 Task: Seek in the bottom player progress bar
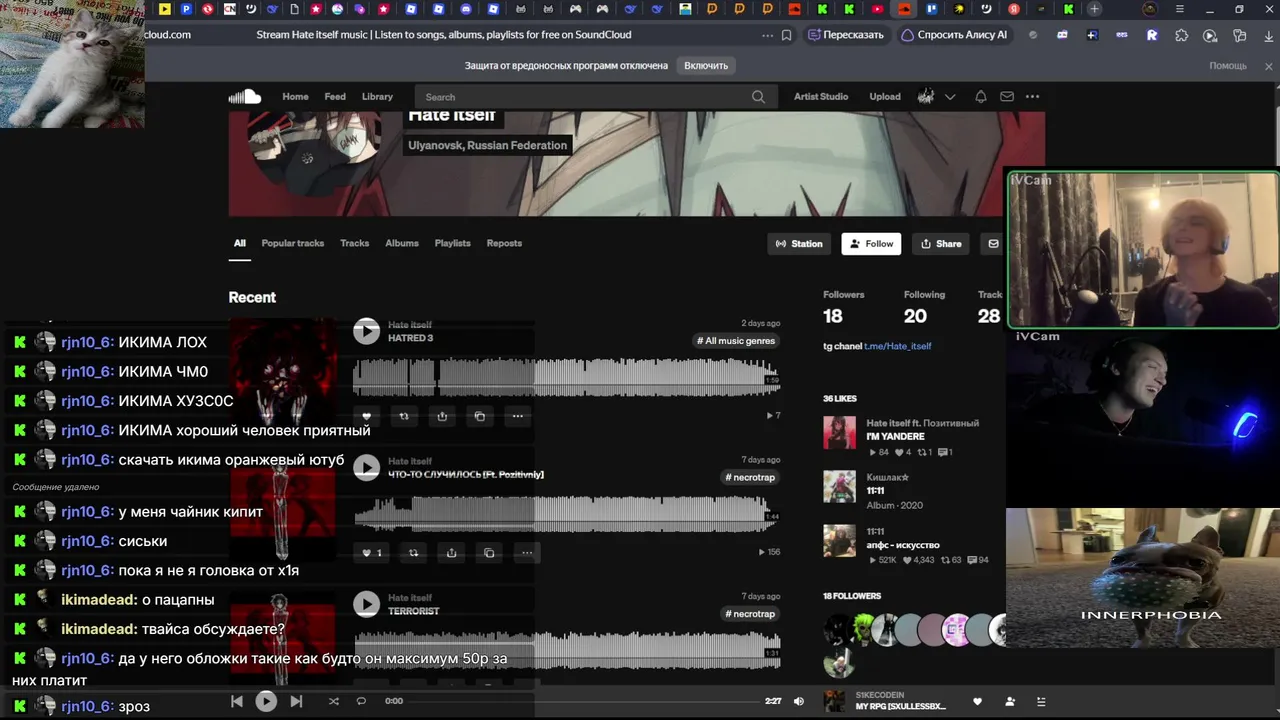(582, 701)
